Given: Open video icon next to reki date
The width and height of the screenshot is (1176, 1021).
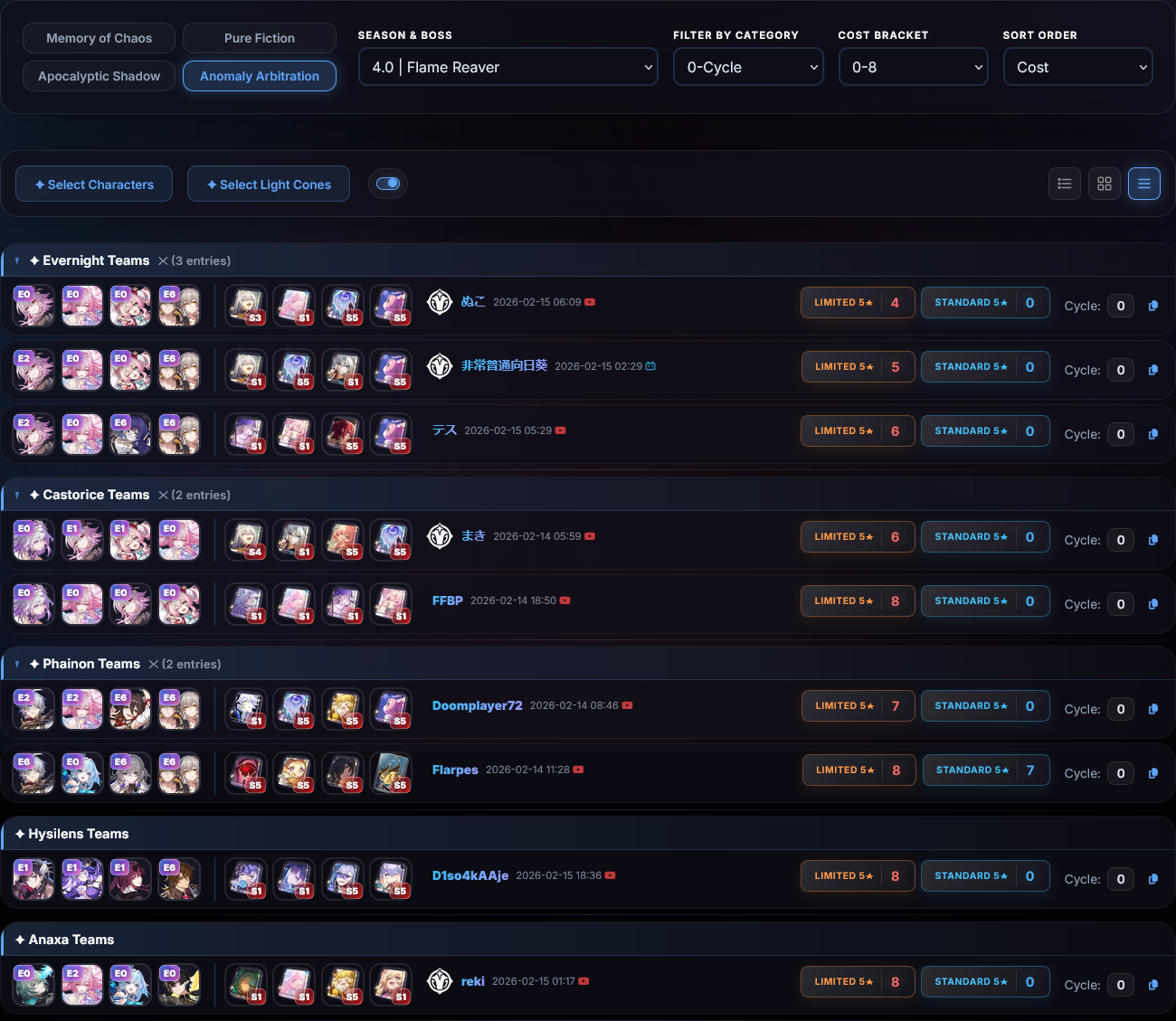Looking at the screenshot, I should [x=583, y=981].
